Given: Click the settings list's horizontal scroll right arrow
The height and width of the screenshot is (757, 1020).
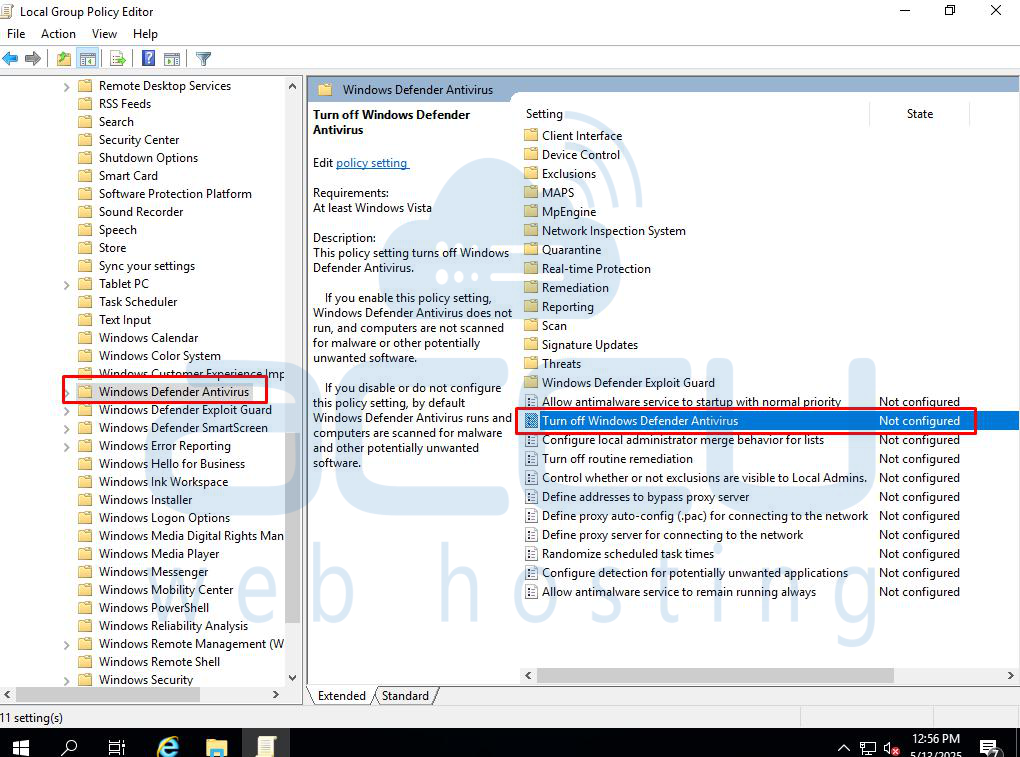Looking at the screenshot, I should tap(1010, 676).
